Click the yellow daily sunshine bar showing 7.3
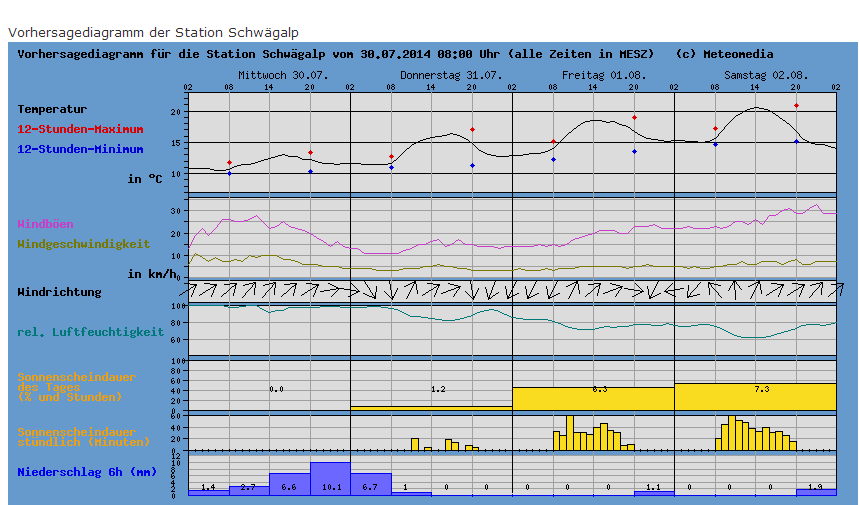 pyautogui.click(x=755, y=396)
